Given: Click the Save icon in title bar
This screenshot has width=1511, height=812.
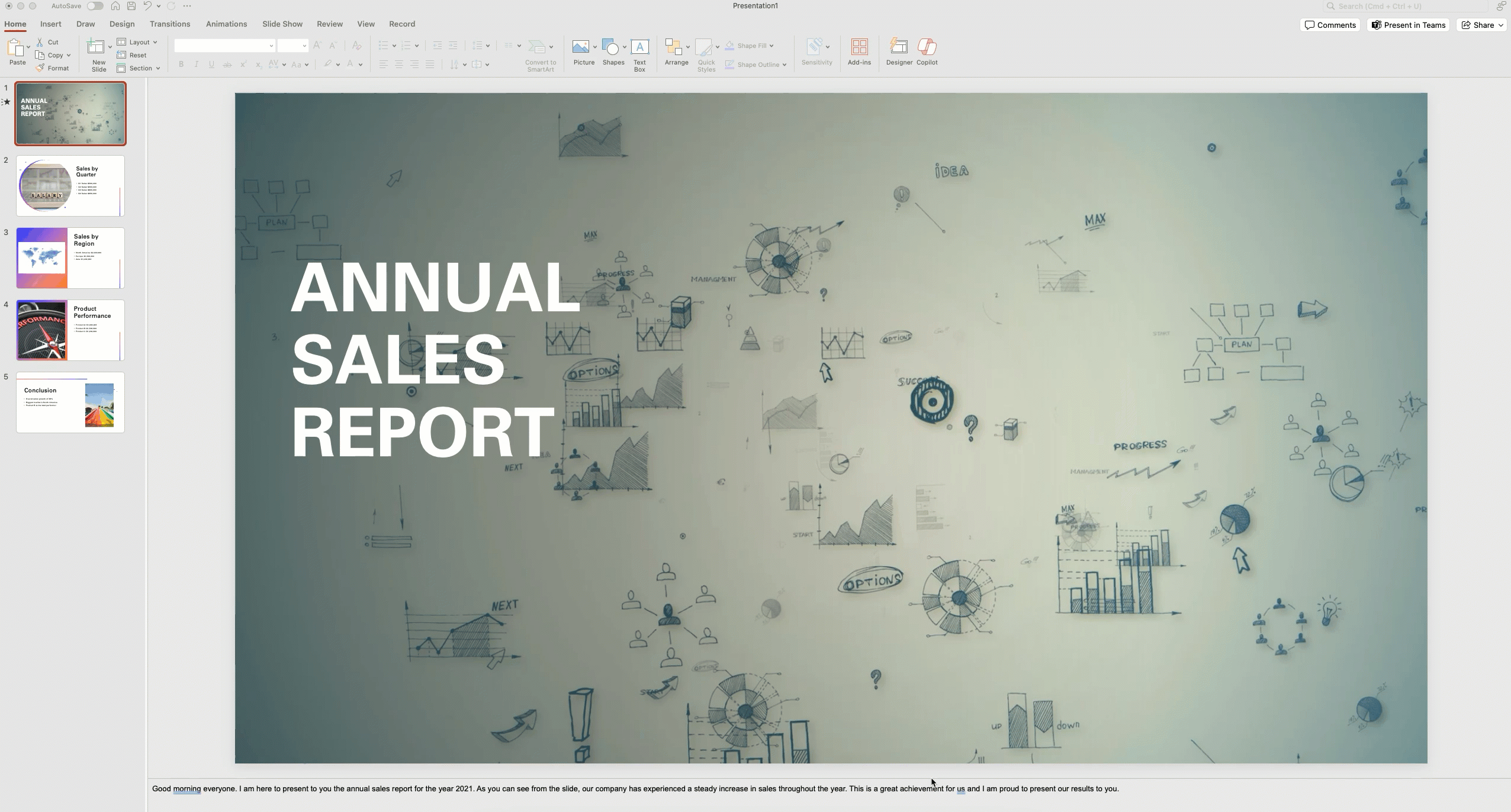Looking at the screenshot, I should 131,6.
